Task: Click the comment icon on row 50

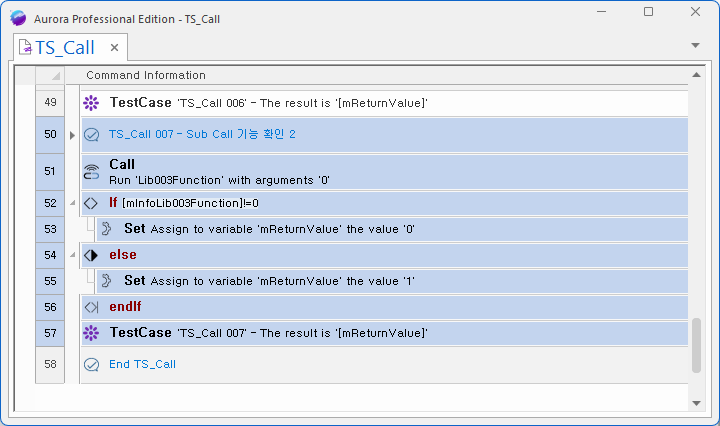Action: (91, 135)
